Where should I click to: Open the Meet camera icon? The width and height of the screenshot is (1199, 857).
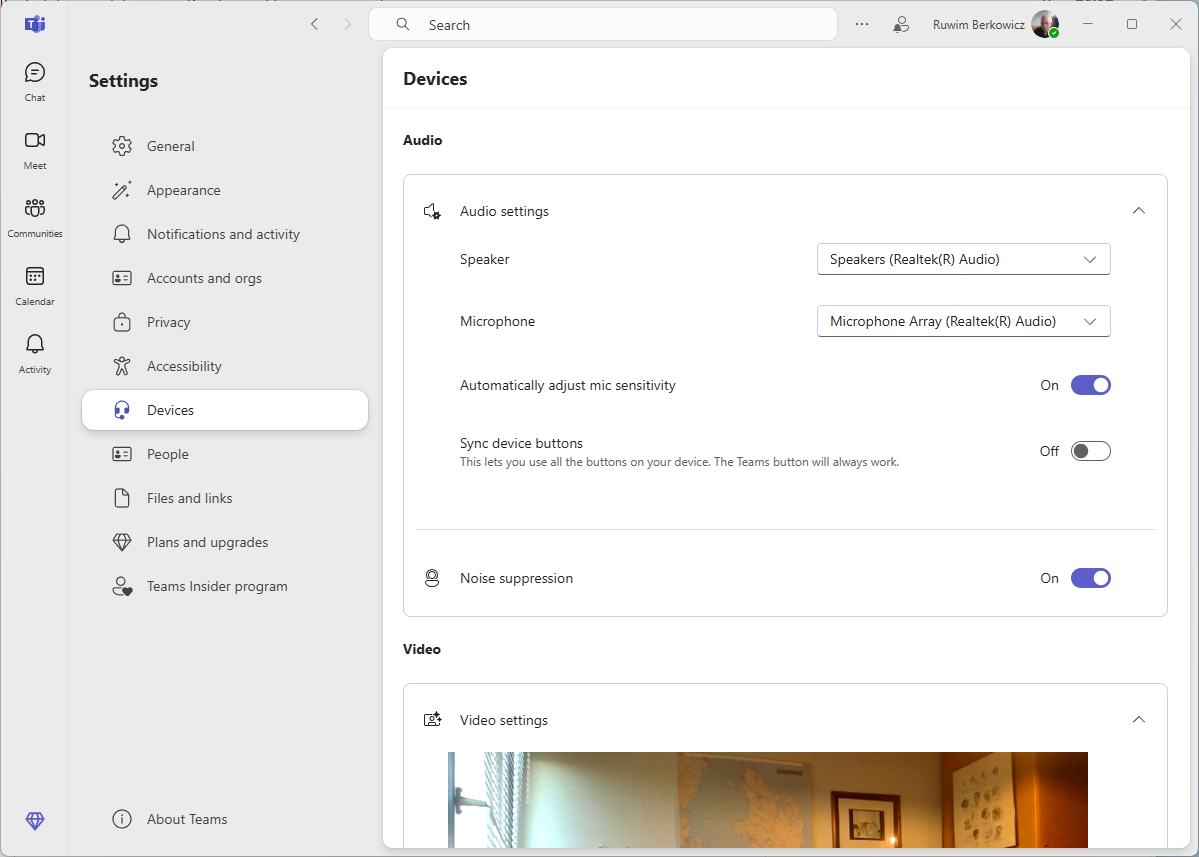pyautogui.click(x=34, y=141)
